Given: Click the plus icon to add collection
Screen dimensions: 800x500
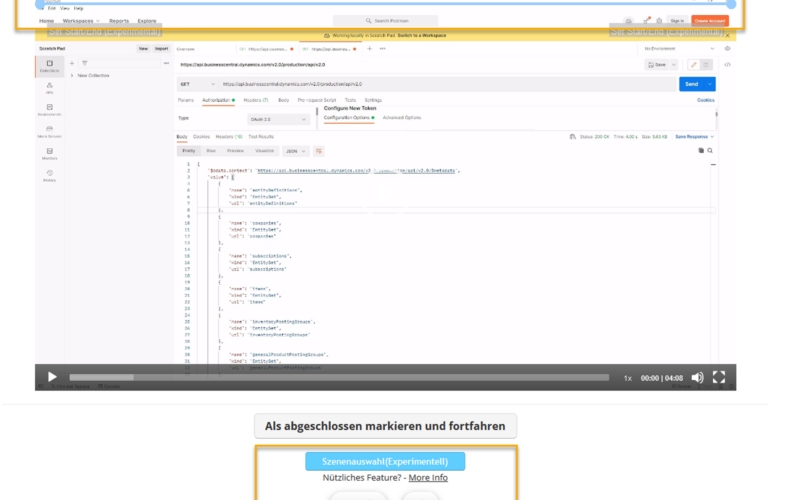Looking at the screenshot, I should 72,63.
